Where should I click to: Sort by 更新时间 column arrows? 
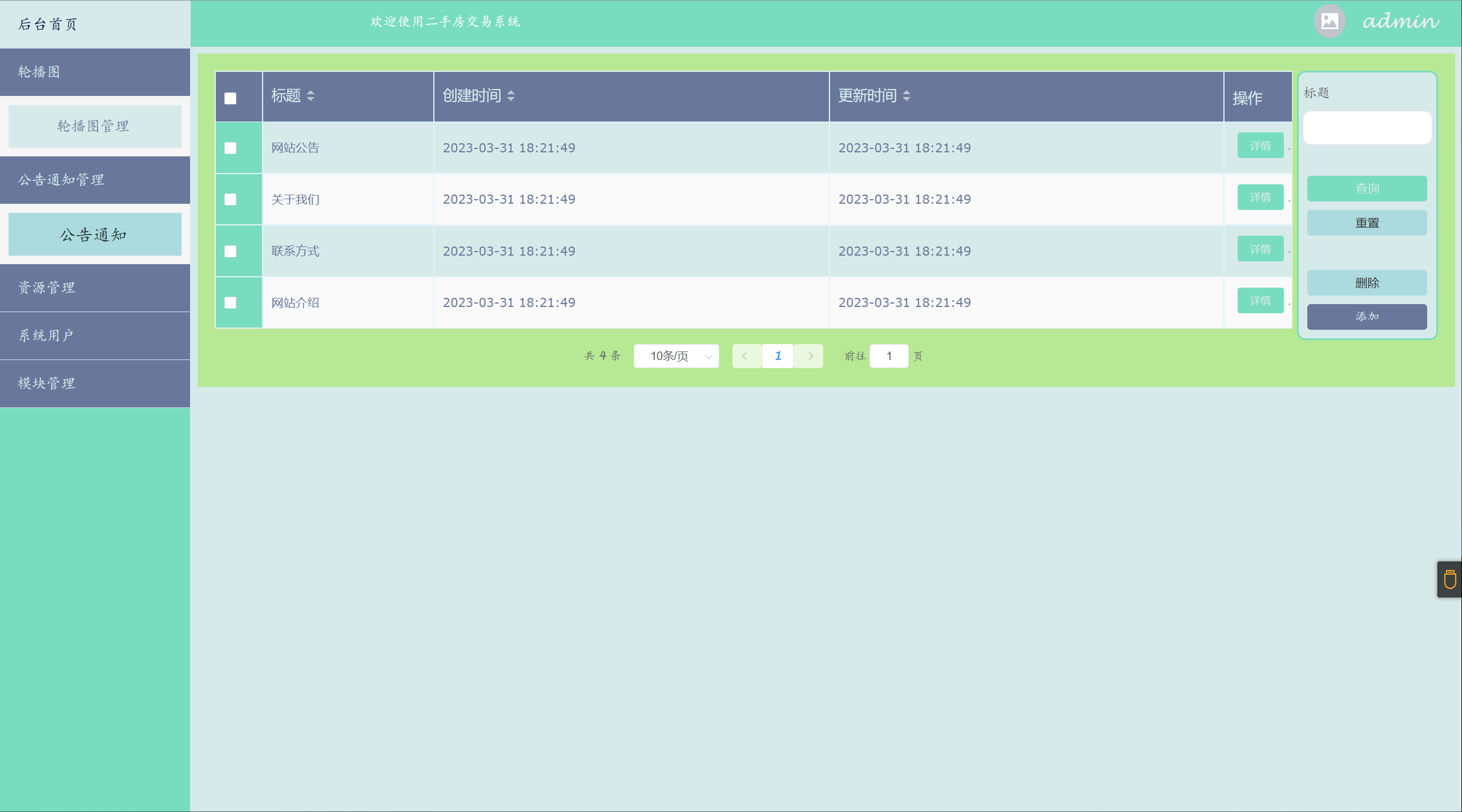pyautogui.click(x=907, y=96)
